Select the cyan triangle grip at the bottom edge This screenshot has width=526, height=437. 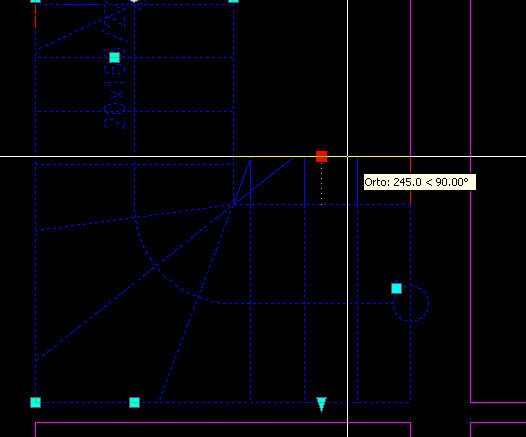point(321,404)
